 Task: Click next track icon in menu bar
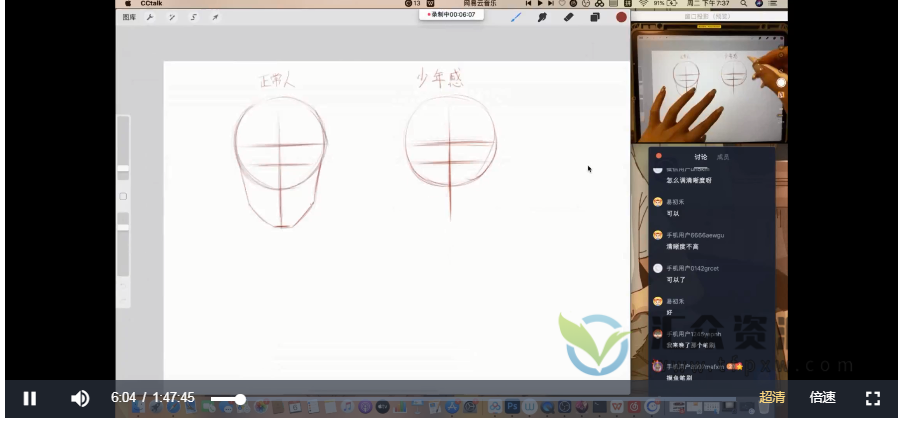pos(551,3)
